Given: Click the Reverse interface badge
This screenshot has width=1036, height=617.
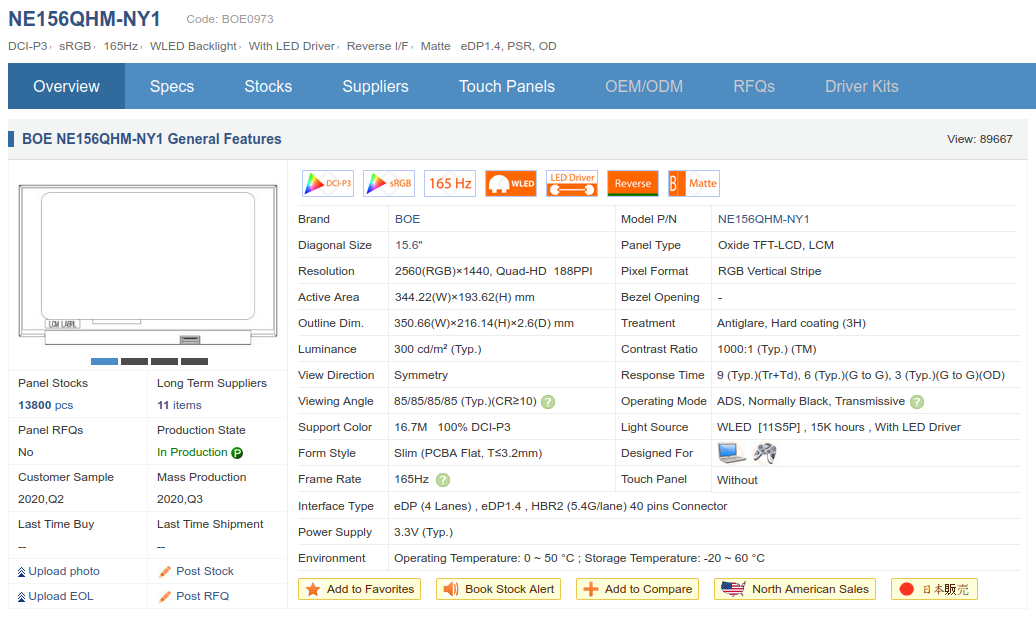Looking at the screenshot, I should [633, 184].
